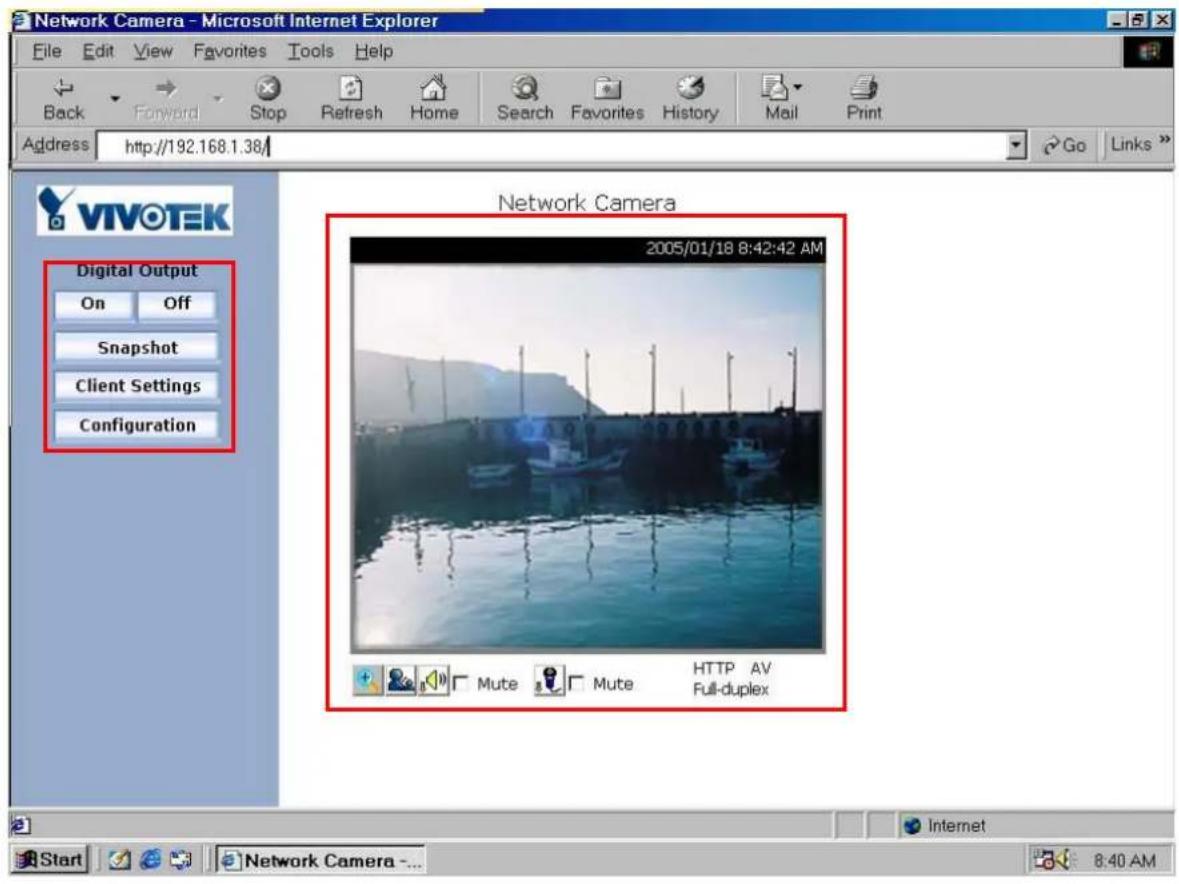The image size is (1179, 884).
Task: Click the Go button
Action: 1064,145
